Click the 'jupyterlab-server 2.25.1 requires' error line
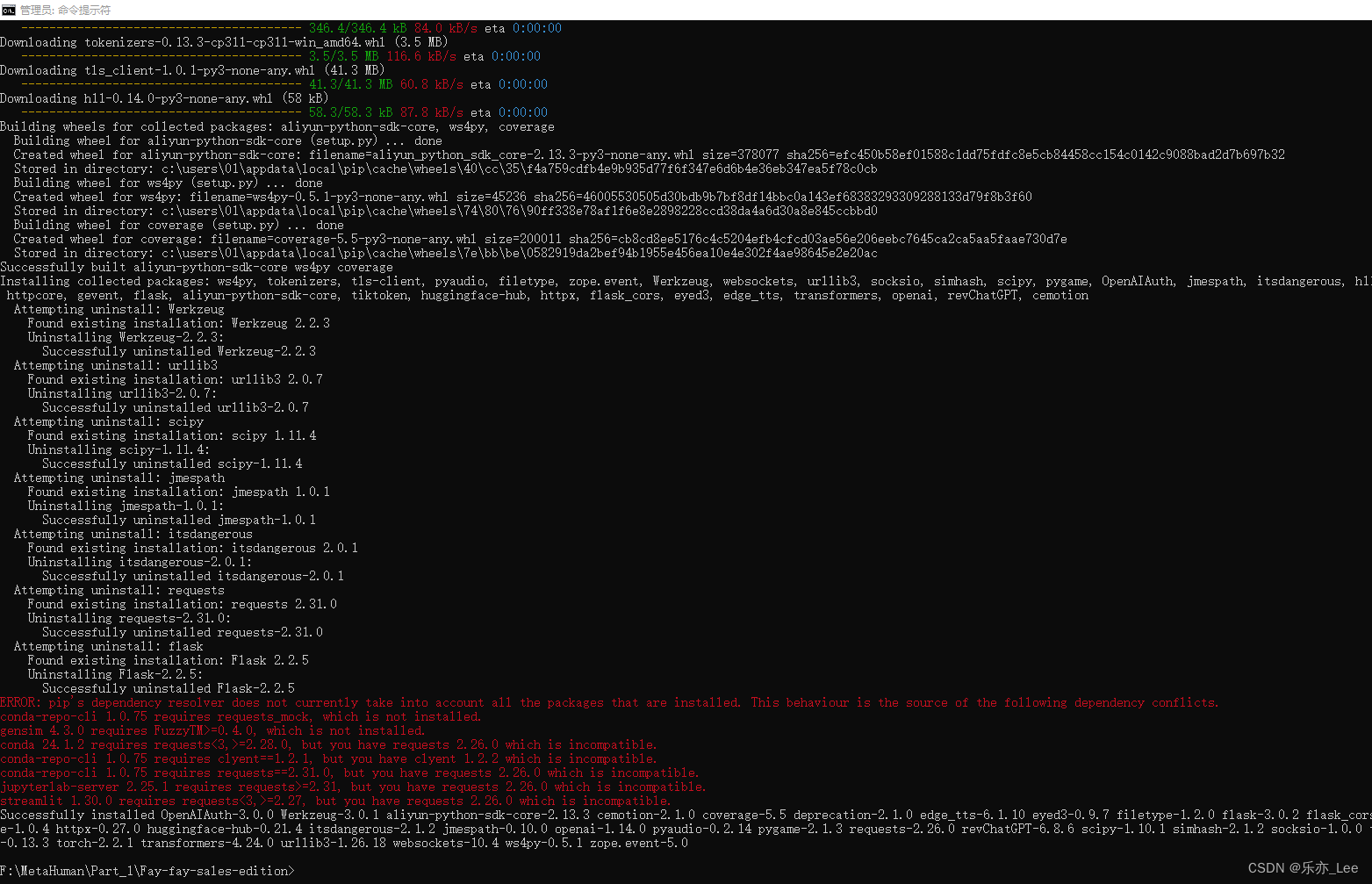This screenshot has height=884, width=1372. (x=354, y=787)
